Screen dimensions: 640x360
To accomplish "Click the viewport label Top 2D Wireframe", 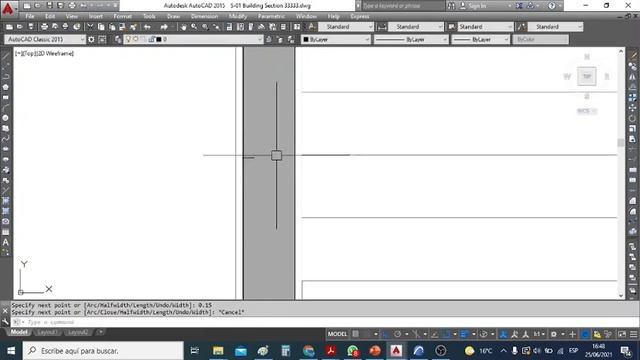I will click(x=44, y=53).
